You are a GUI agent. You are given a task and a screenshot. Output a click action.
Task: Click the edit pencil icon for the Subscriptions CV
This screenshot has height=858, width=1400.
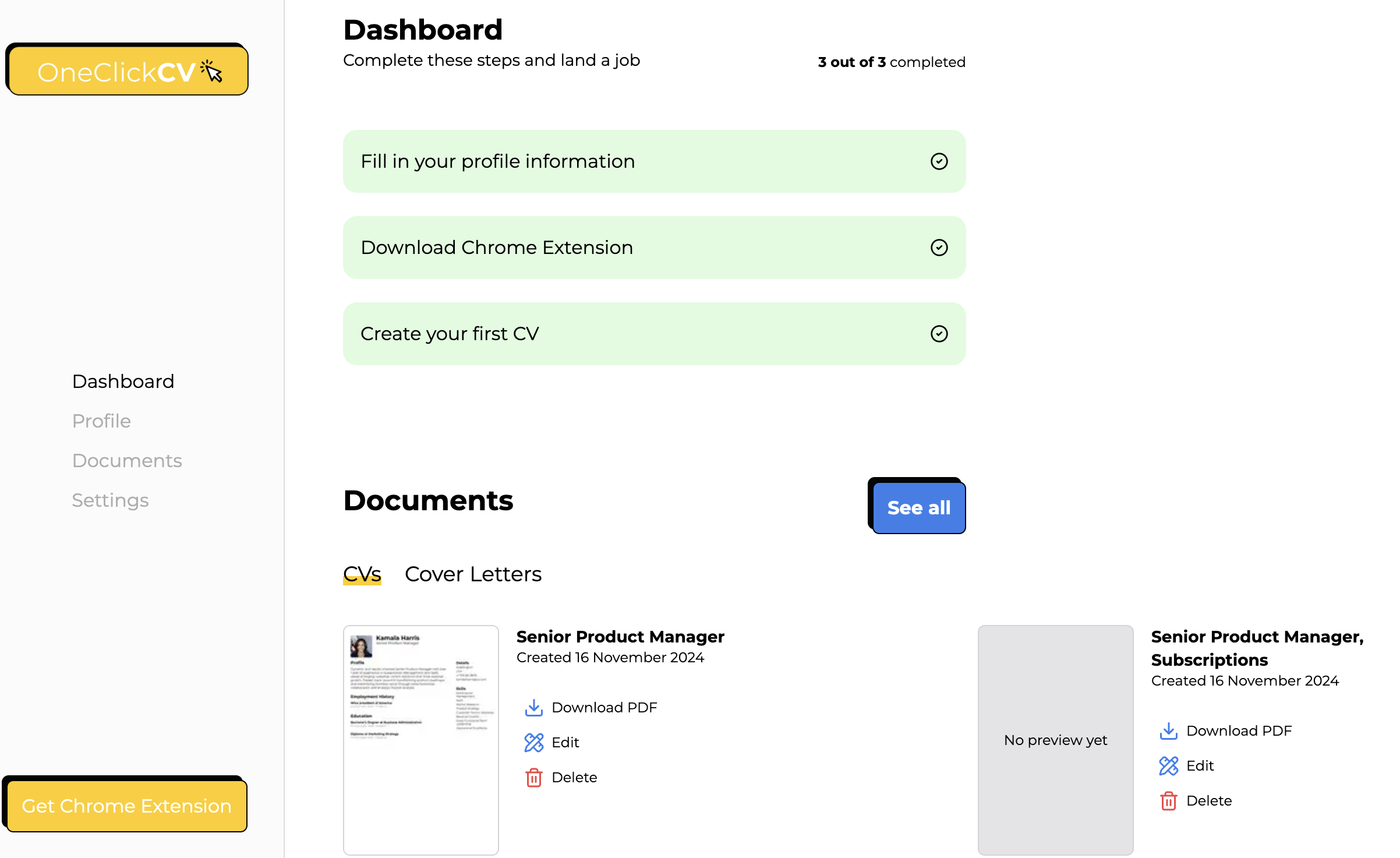tap(1168, 766)
